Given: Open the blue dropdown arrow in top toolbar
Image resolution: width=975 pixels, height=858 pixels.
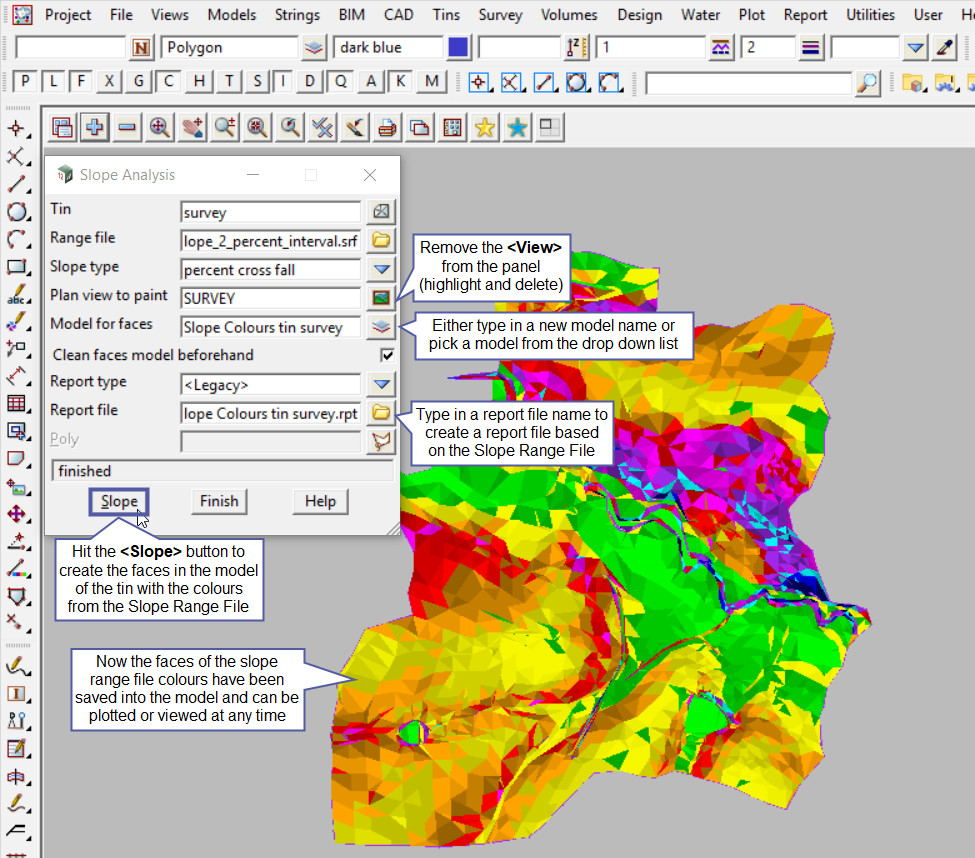Looking at the screenshot, I should coord(916,47).
